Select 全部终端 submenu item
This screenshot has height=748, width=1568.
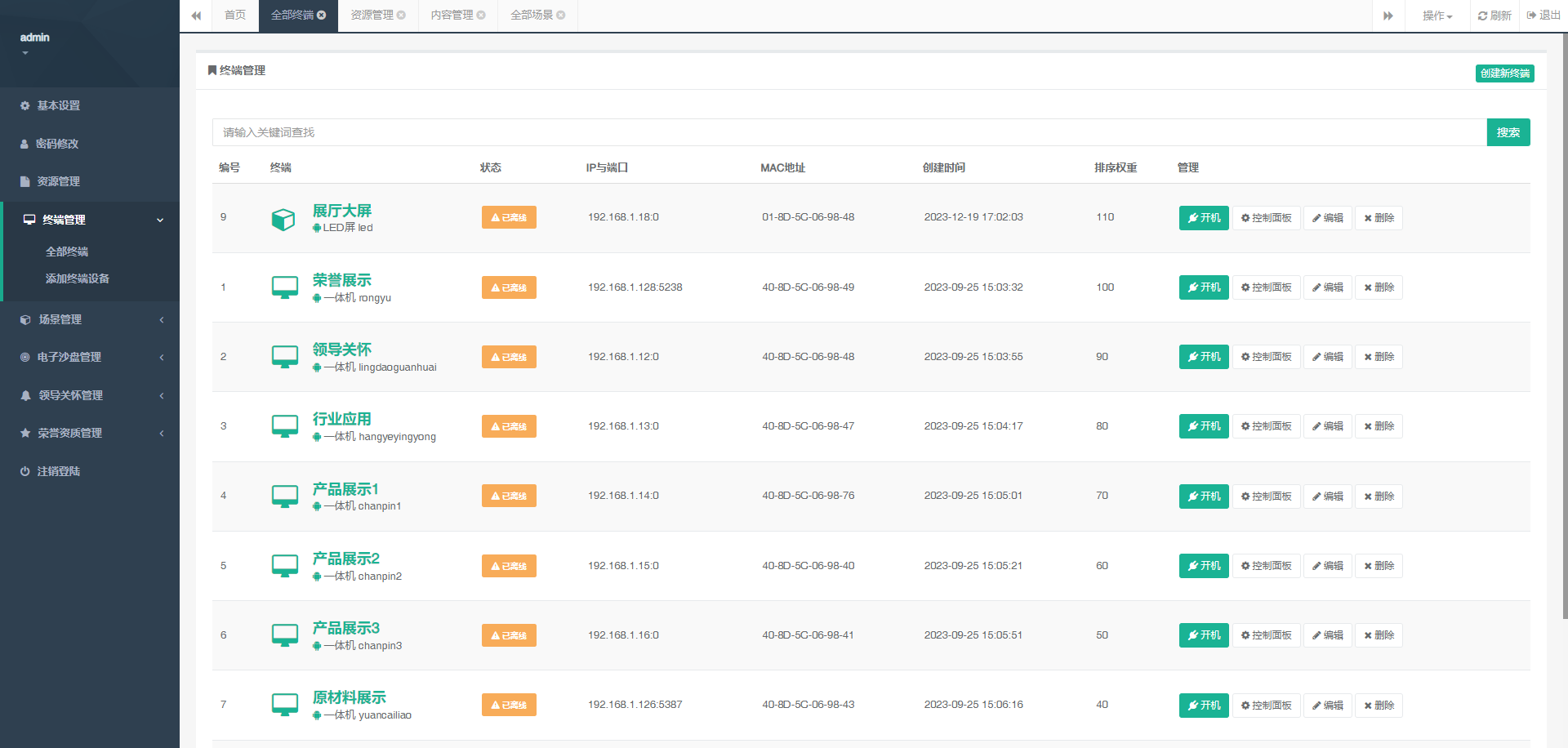point(67,252)
